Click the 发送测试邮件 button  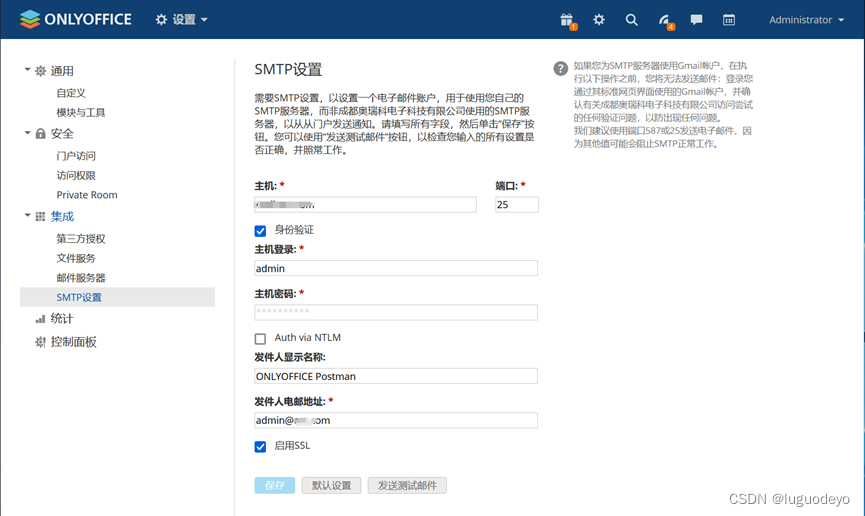click(407, 486)
